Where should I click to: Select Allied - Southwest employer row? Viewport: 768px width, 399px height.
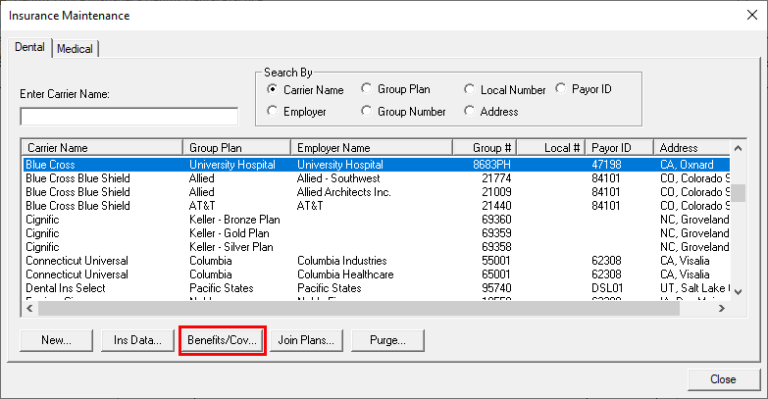point(376,178)
